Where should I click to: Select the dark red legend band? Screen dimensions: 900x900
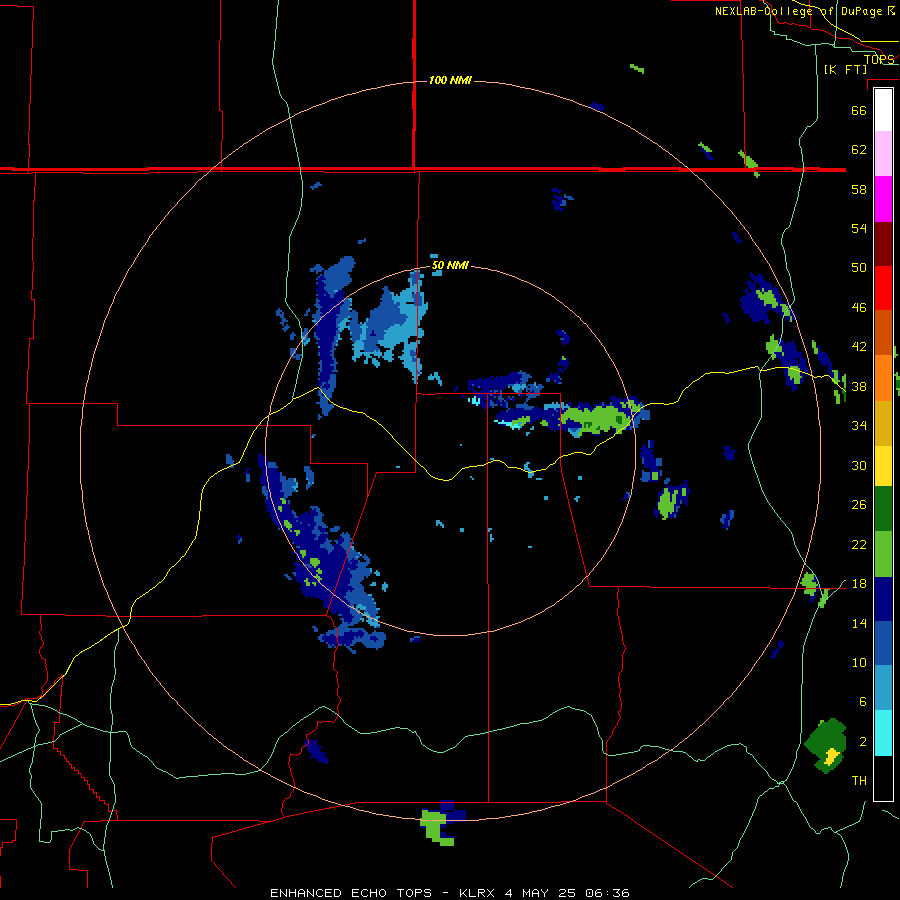point(883,243)
